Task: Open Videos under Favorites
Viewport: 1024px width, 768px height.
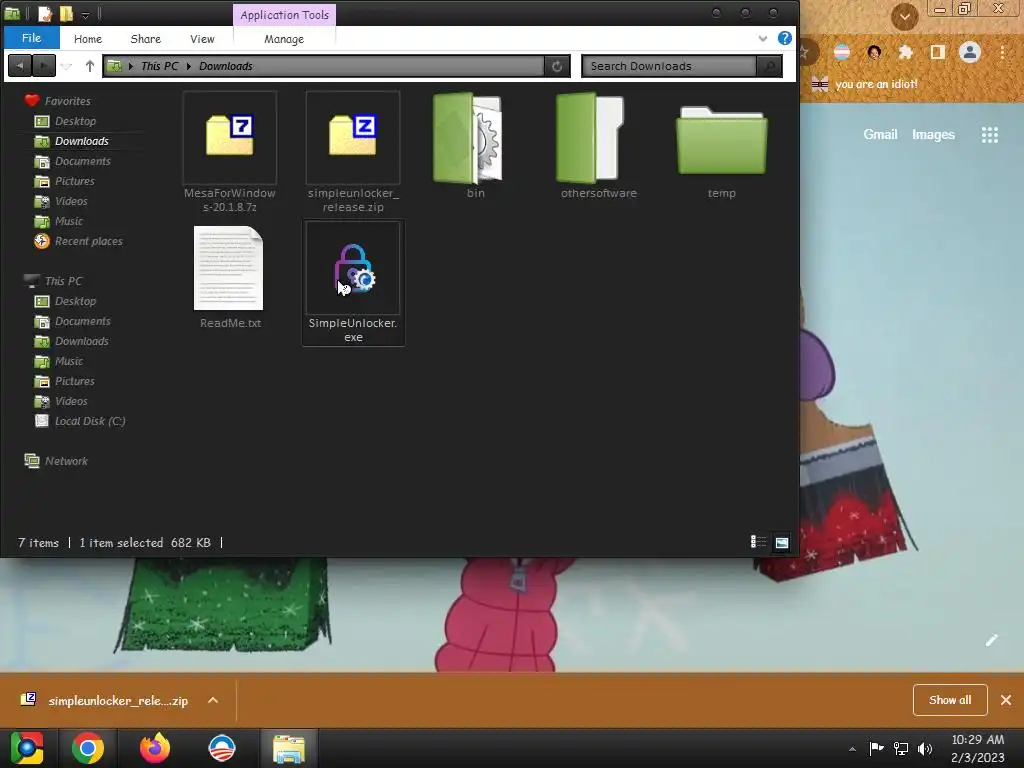Action: 71,201
